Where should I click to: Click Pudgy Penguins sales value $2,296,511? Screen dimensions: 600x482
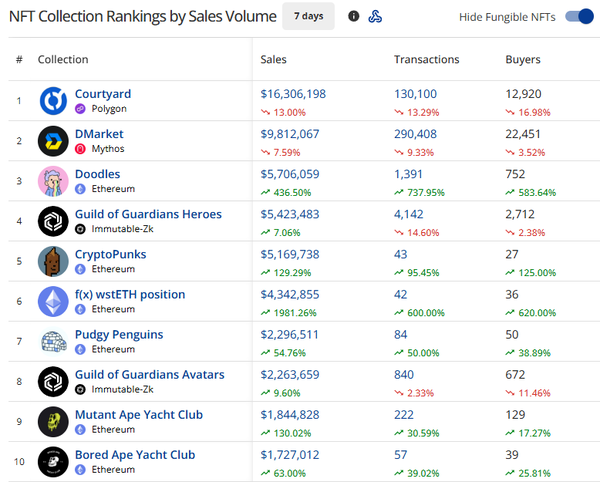point(289,335)
